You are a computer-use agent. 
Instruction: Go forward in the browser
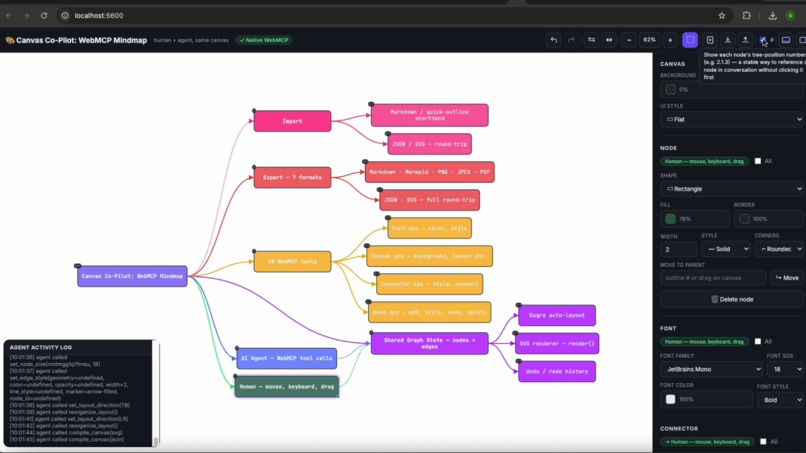pos(26,15)
